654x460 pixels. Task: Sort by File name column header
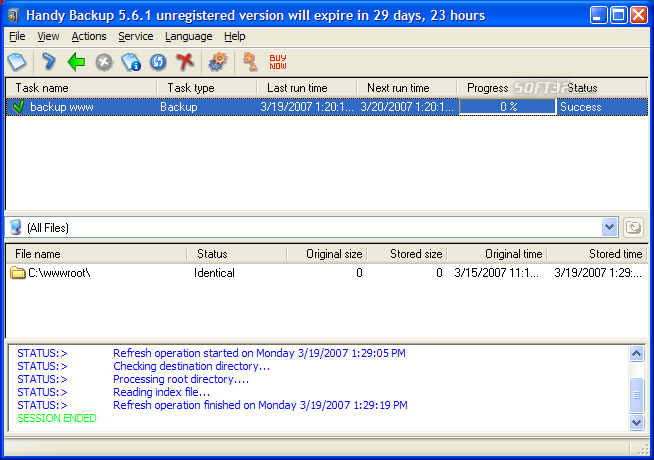point(96,254)
